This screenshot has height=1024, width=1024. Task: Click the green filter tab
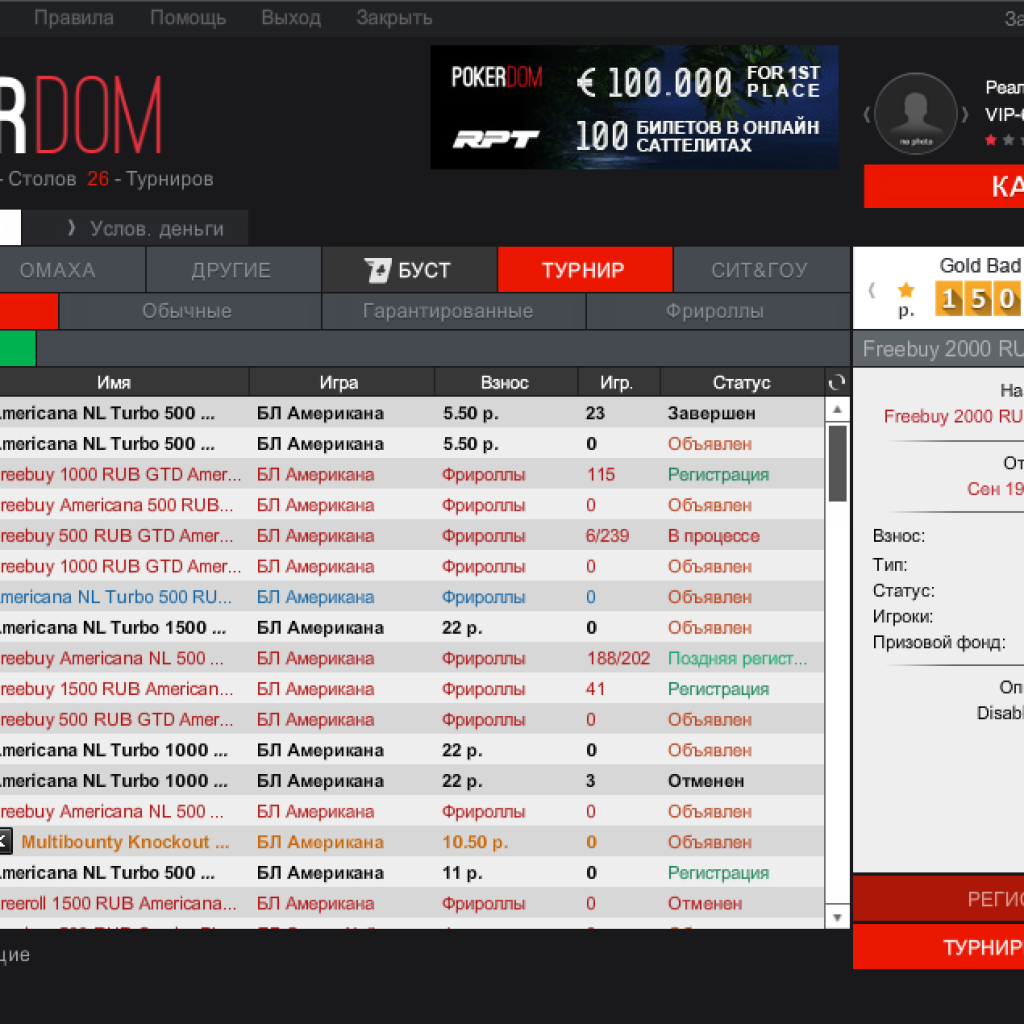(18, 348)
